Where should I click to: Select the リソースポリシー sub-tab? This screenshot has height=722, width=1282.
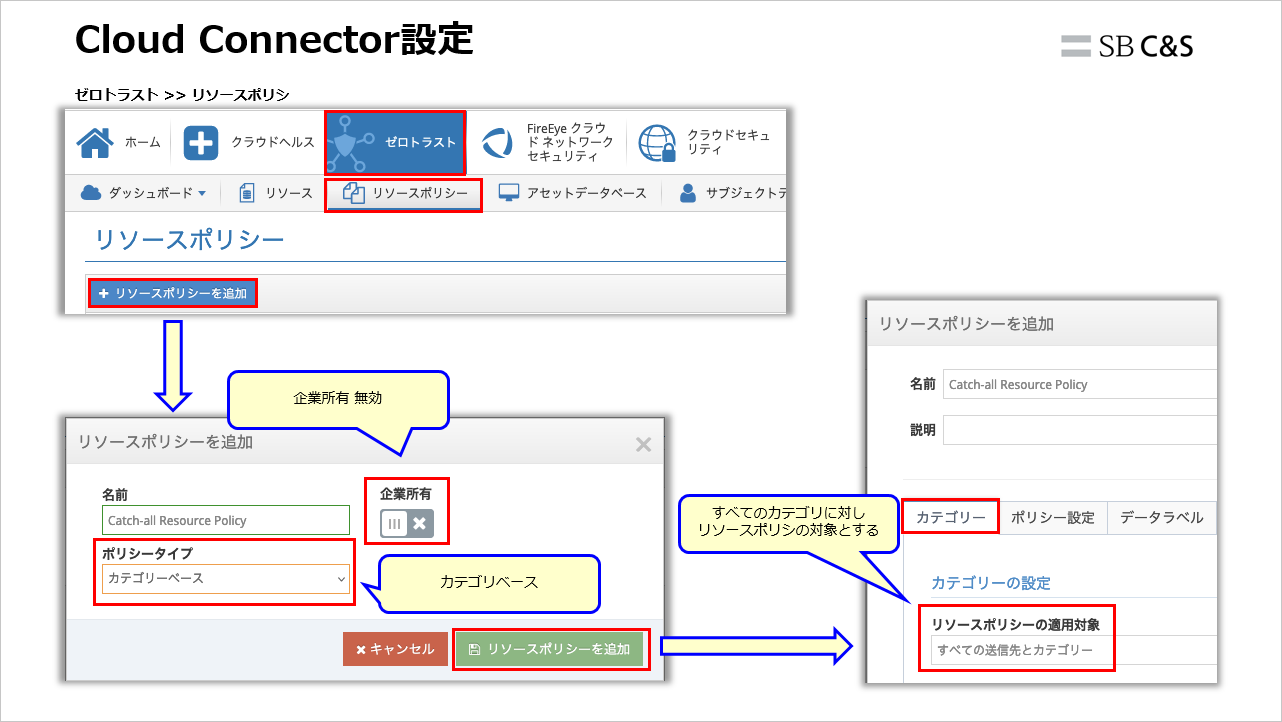point(404,193)
